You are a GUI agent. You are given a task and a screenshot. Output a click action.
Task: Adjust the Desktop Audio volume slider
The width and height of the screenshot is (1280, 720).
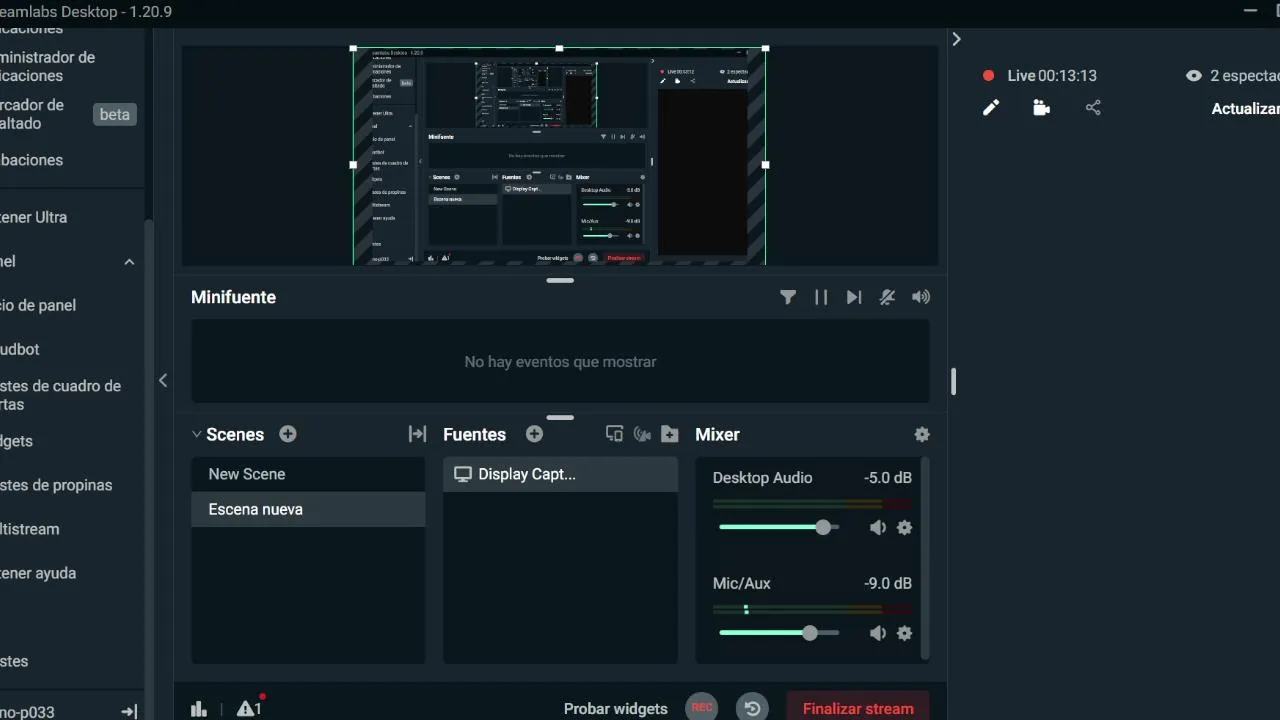pos(779,527)
